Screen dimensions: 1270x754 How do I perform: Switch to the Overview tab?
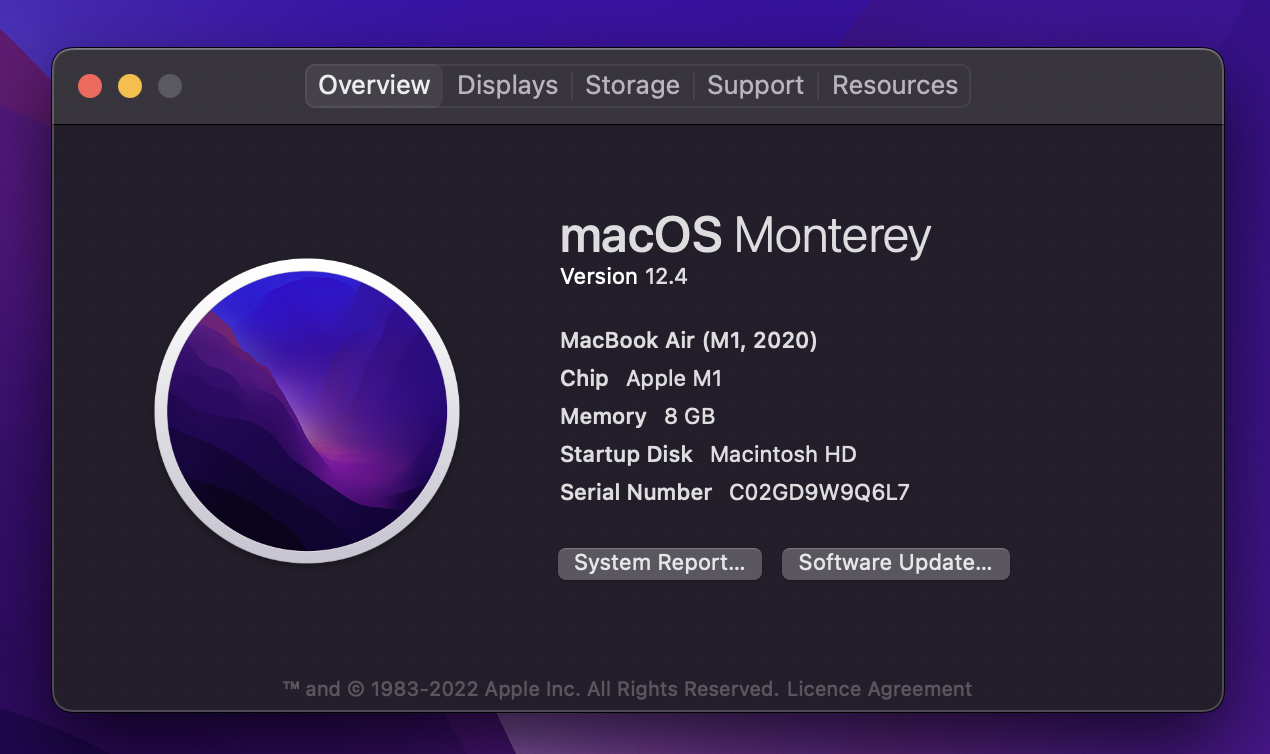click(x=374, y=86)
